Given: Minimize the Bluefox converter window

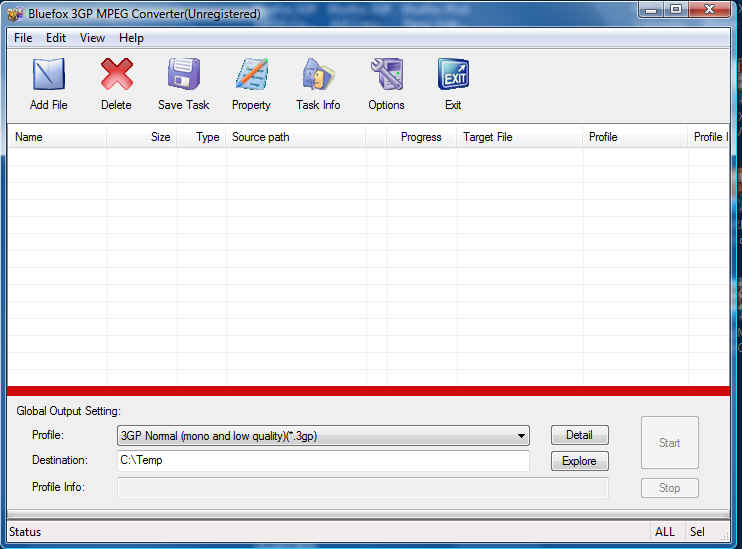Looking at the screenshot, I should coord(652,9).
